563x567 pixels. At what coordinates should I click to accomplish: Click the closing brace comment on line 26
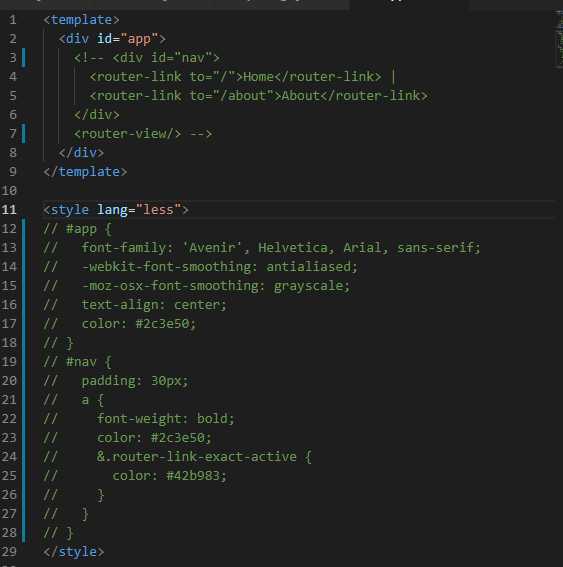74,495
